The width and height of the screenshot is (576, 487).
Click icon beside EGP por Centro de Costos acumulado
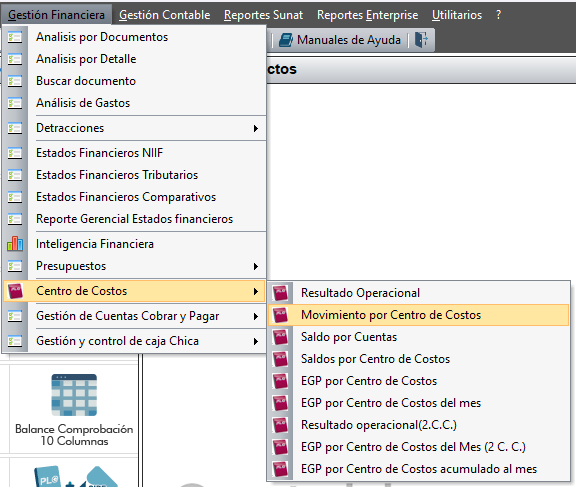pyautogui.click(x=280, y=469)
